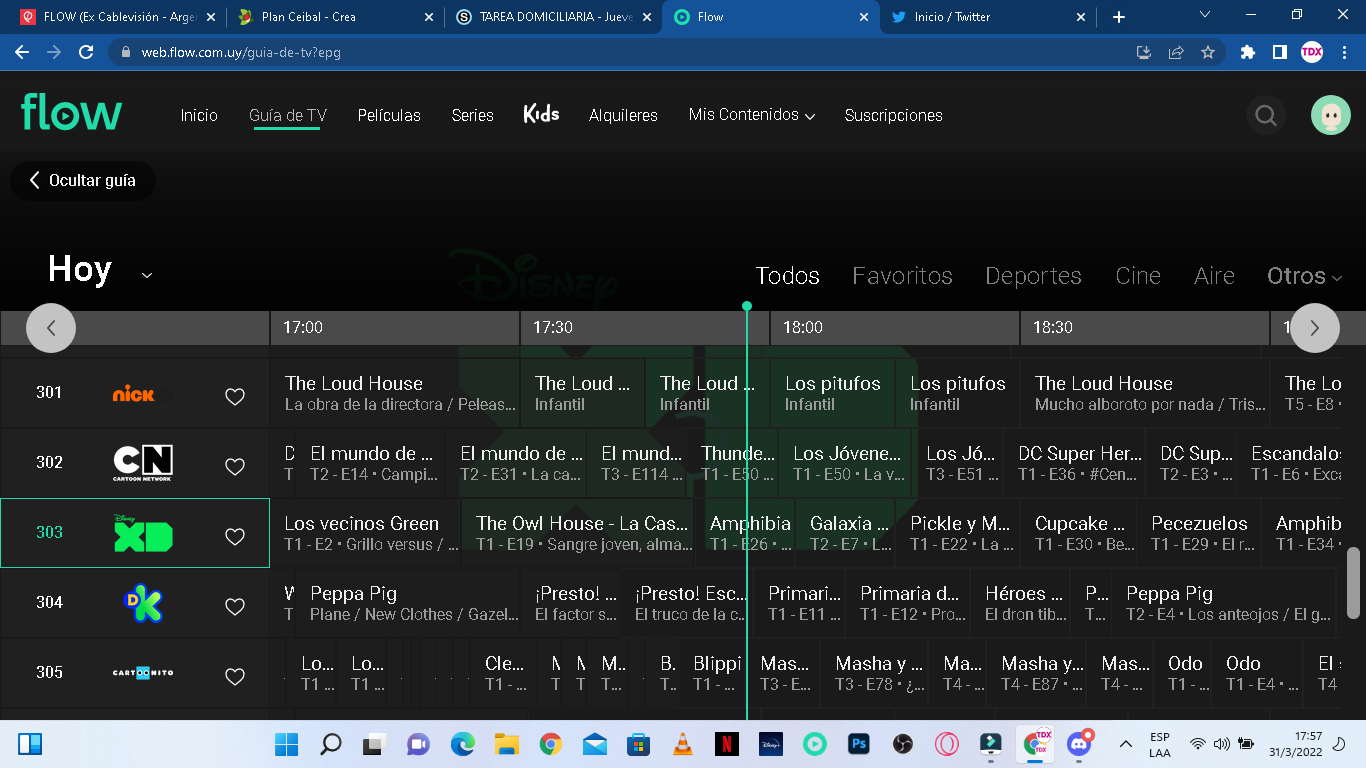The height and width of the screenshot is (768, 1366).
Task: Switch to the Deportes filter tab
Action: point(1033,276)
